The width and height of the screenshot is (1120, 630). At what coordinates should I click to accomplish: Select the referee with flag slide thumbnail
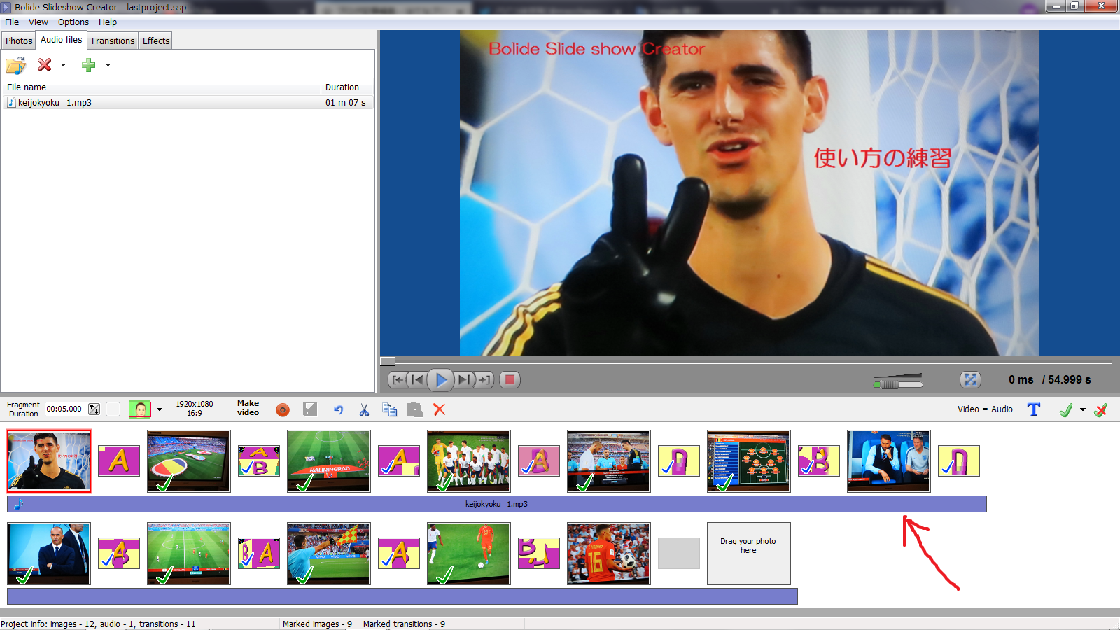pos(329,554)
